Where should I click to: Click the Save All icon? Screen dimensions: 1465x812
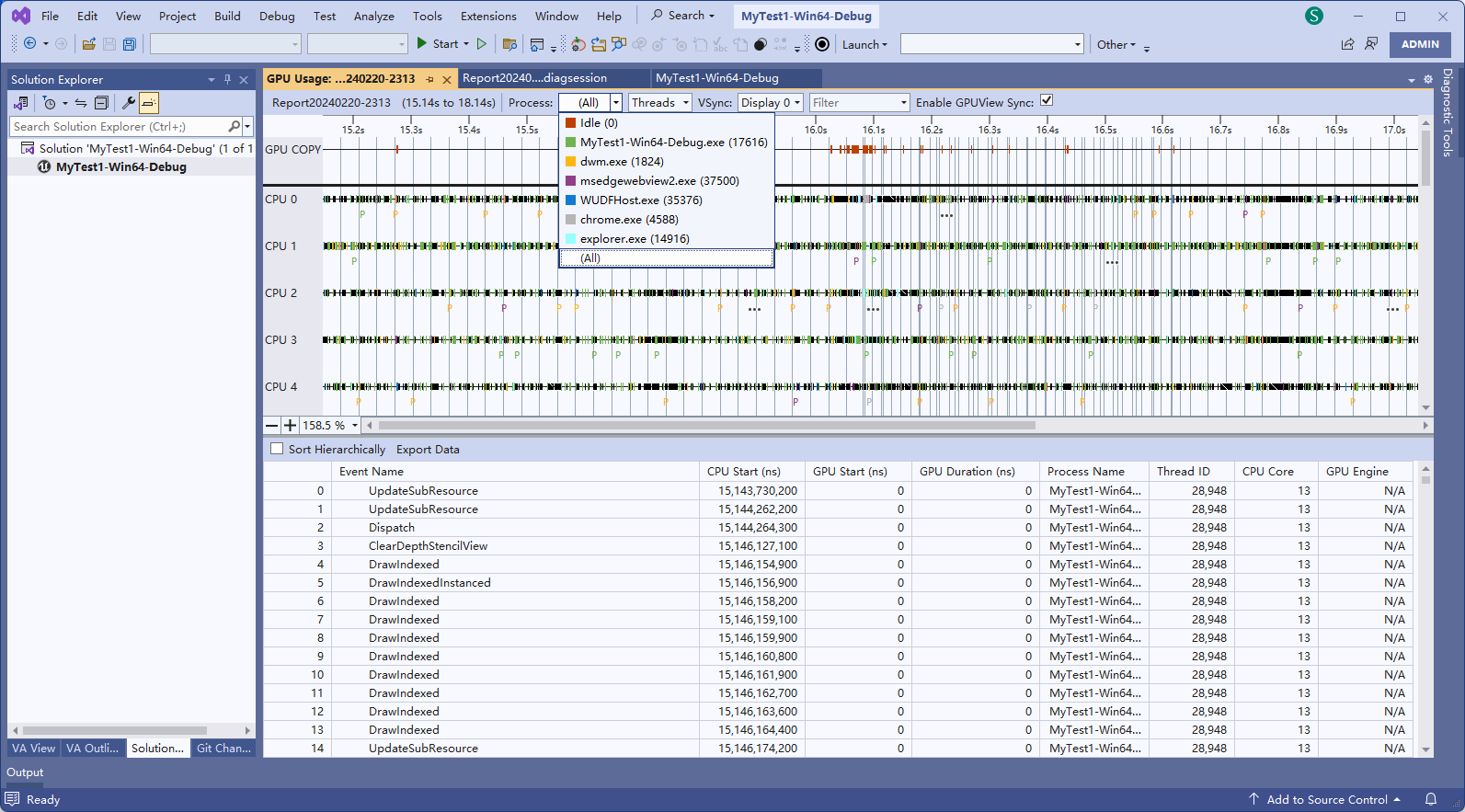point(130,44)
